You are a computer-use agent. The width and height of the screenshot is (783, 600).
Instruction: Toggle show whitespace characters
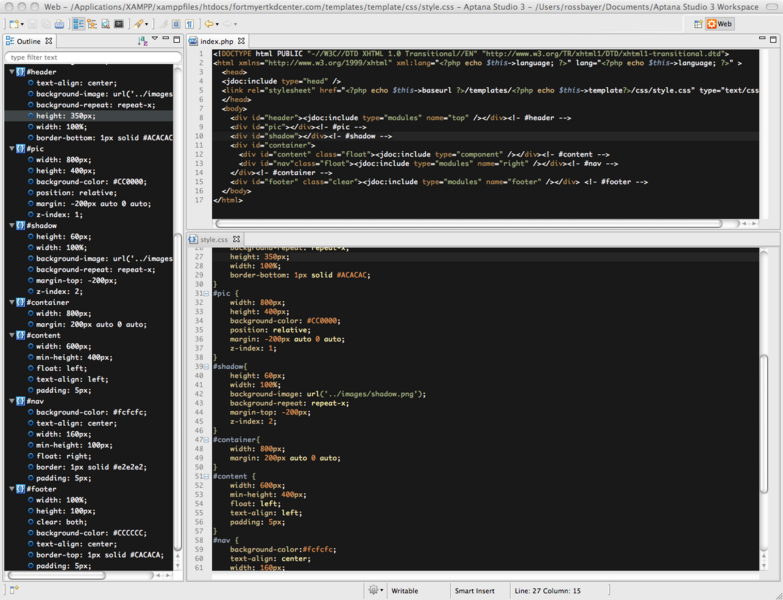[190, 24]
